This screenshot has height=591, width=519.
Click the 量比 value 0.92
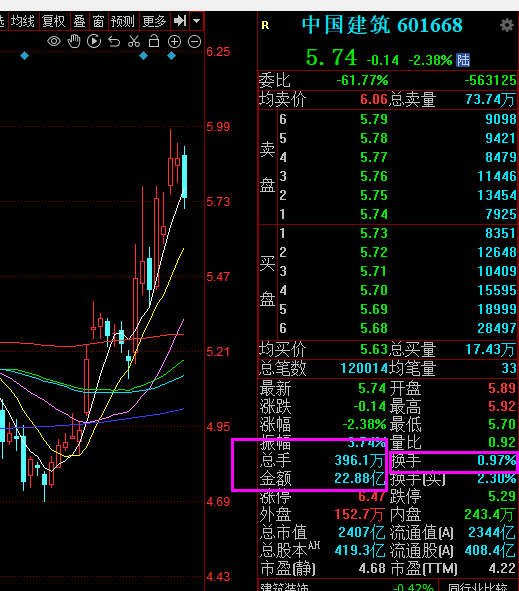coord(502,442)
